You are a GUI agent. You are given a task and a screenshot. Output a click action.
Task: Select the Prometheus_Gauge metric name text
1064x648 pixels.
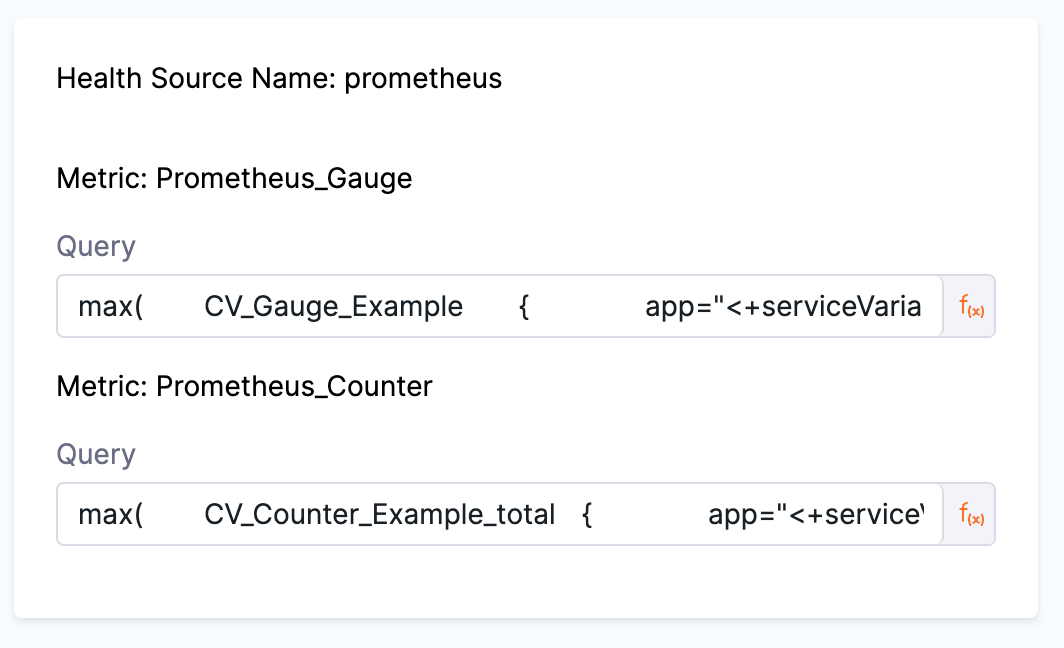[284, 179]
